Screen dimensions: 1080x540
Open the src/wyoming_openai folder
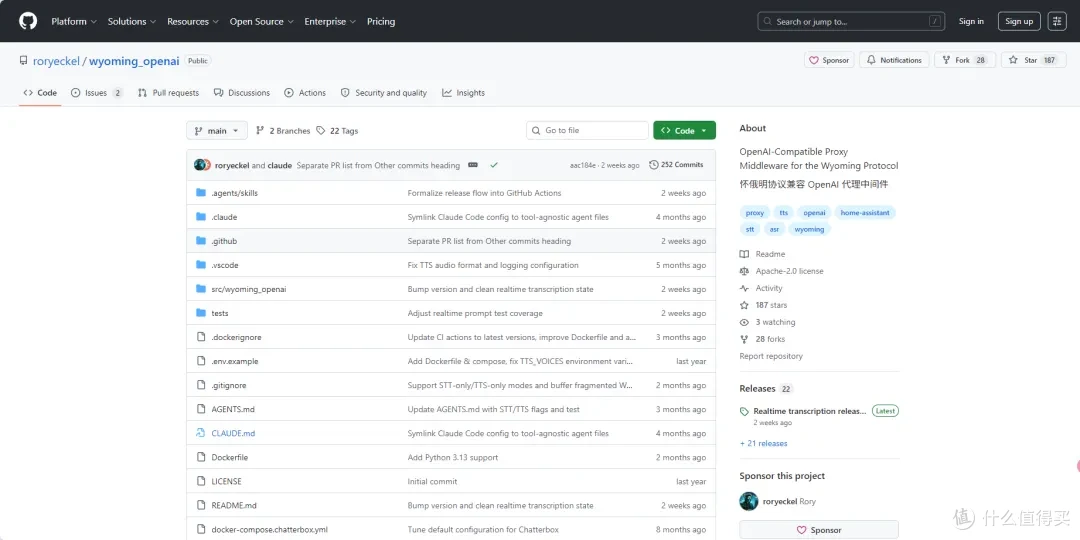click(x=249, y=289)
